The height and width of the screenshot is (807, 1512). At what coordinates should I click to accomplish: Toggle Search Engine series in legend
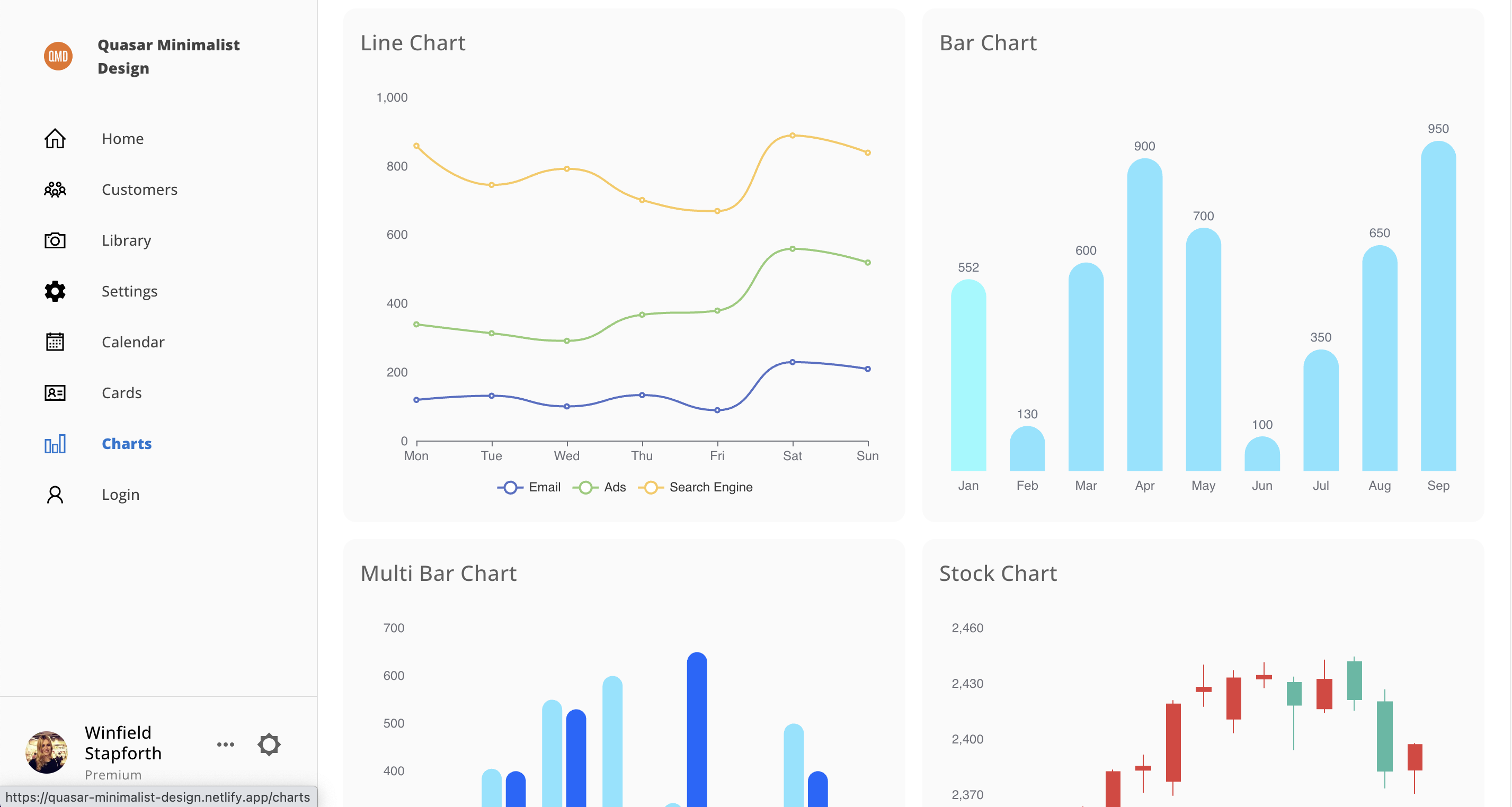click(695, 487)
